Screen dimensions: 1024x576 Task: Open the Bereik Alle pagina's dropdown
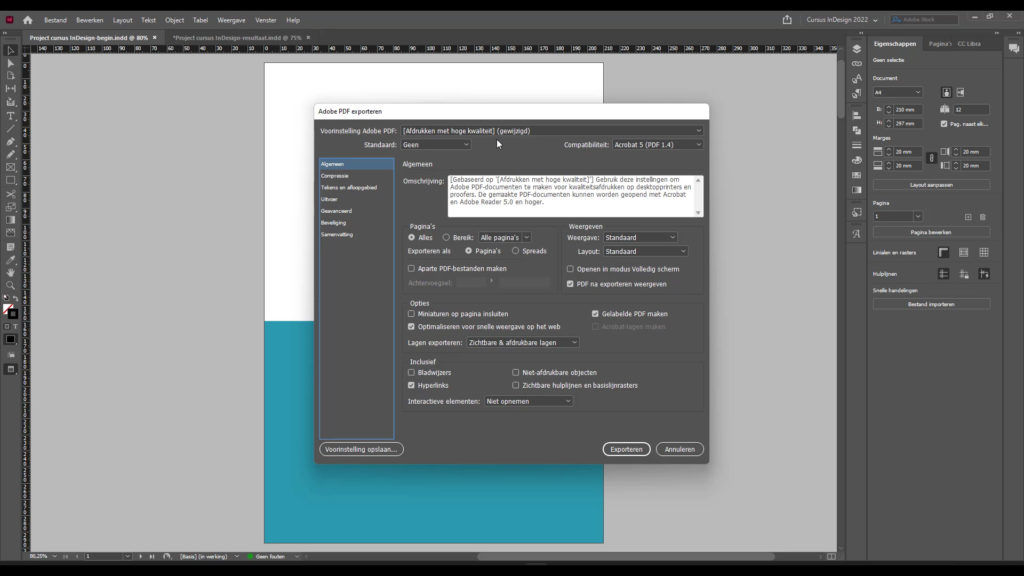[x=504, y=238]
